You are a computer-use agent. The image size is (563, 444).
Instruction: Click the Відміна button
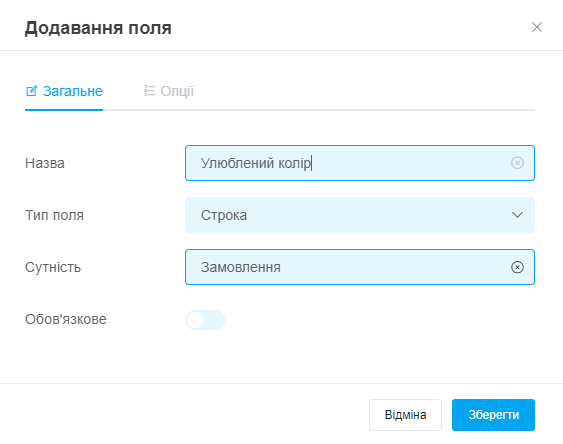405,415
